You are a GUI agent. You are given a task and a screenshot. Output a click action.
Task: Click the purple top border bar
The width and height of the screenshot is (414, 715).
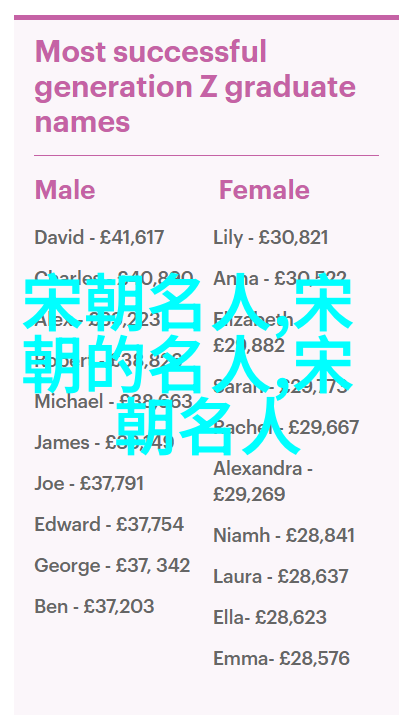point(207,17)
